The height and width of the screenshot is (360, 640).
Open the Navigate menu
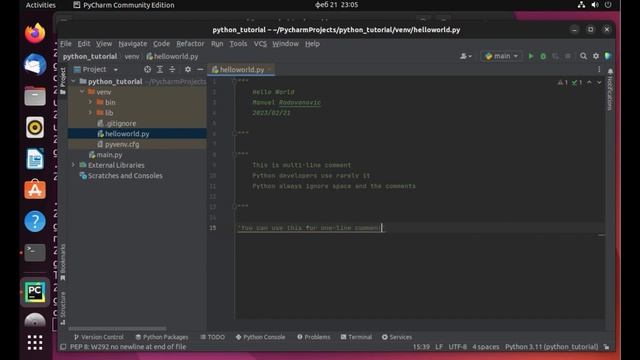(133, 44)
